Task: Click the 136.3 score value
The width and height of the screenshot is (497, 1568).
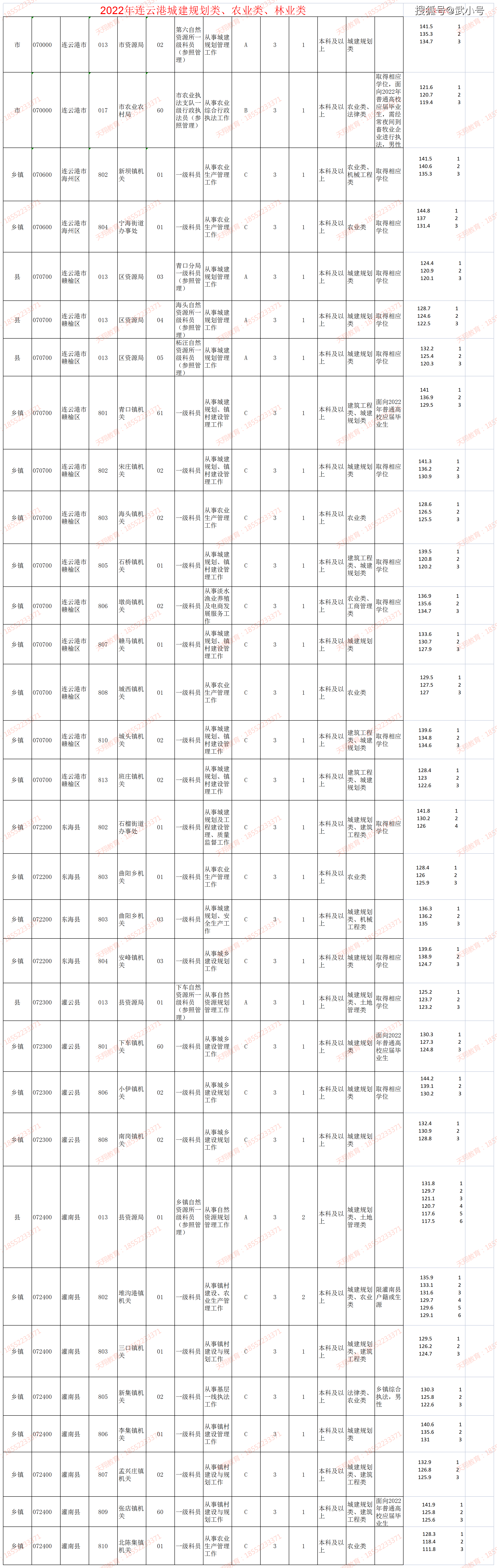Action: [425, 909]
